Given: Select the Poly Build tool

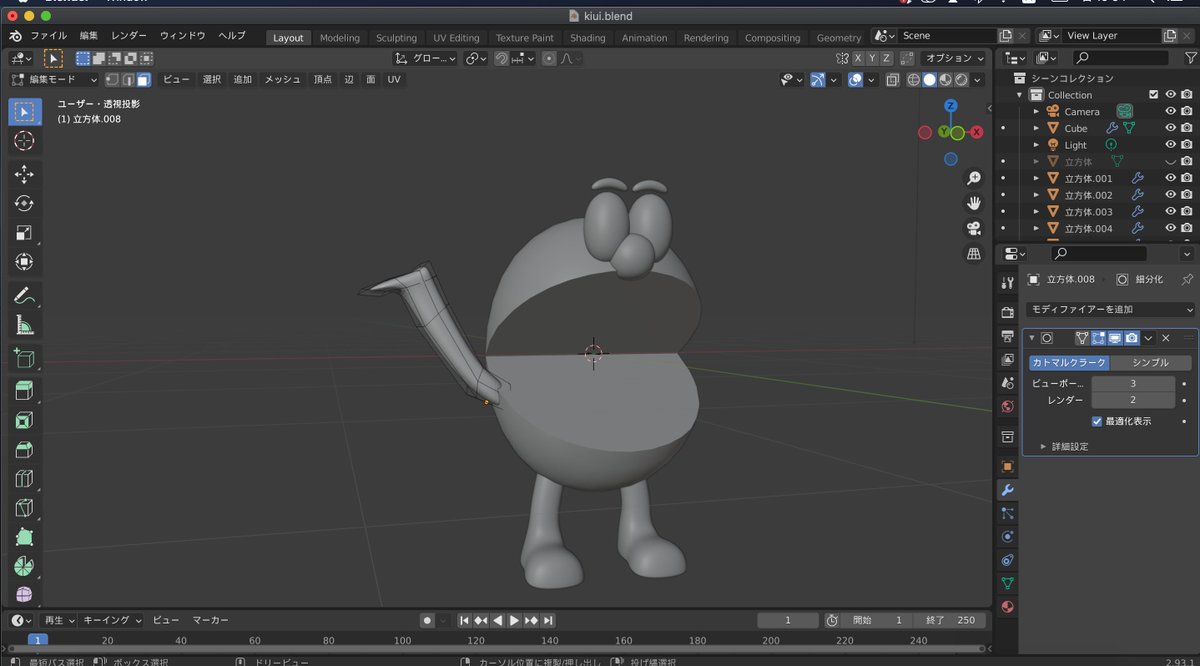Looking at the screenshot, I should click(25, 538).
